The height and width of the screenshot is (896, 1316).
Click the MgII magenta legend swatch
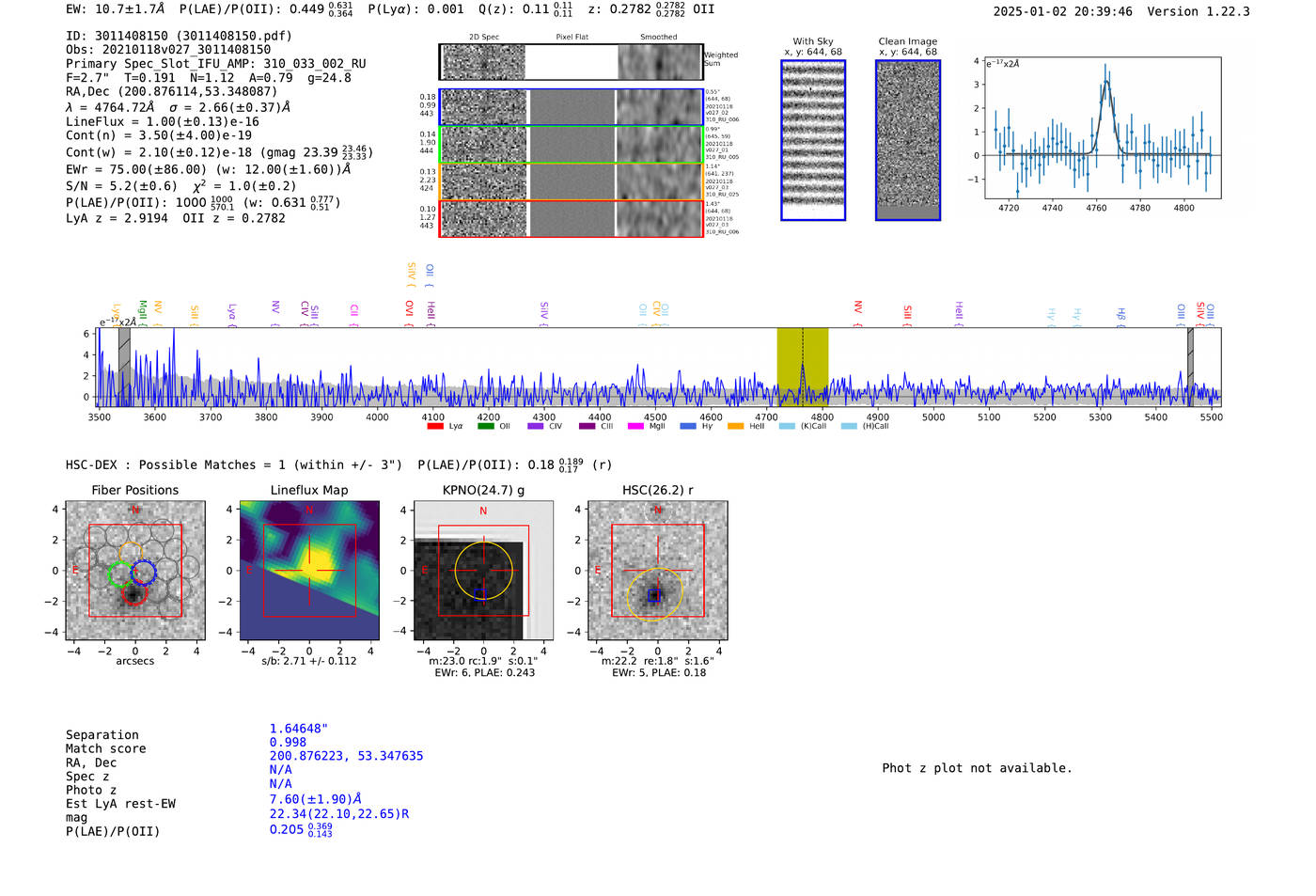(635, 427)
